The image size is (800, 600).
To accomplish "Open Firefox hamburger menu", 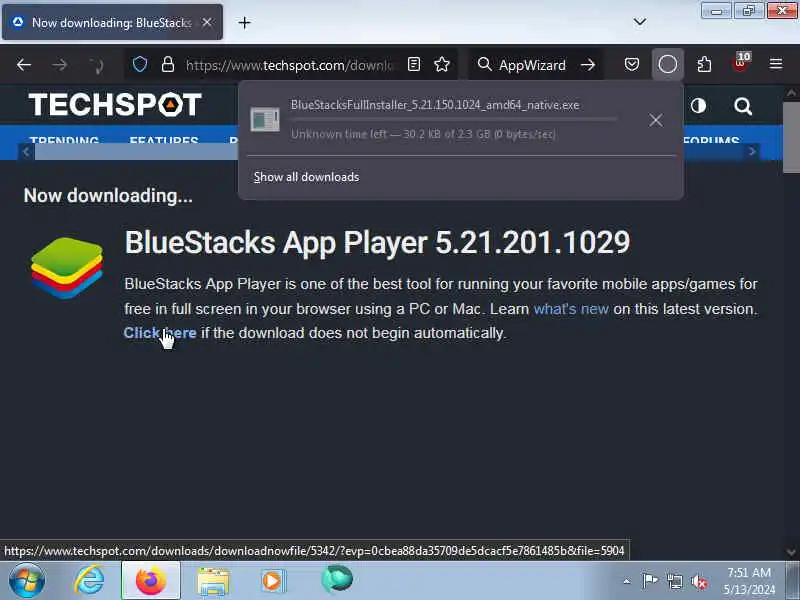I will tap(776, 64).
